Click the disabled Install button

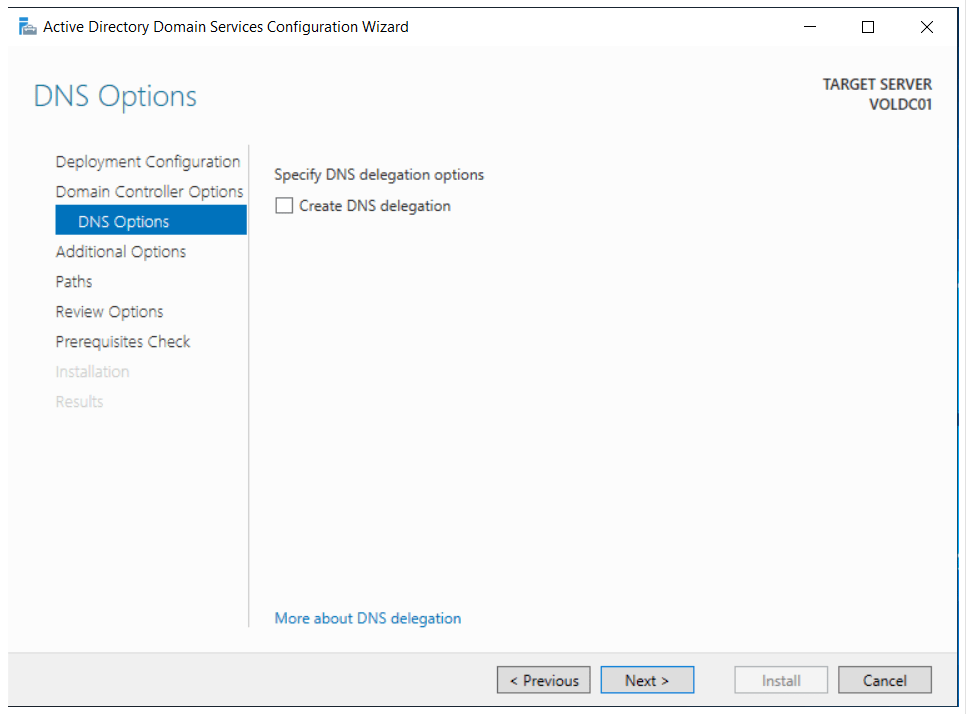(x=780, y=680)
